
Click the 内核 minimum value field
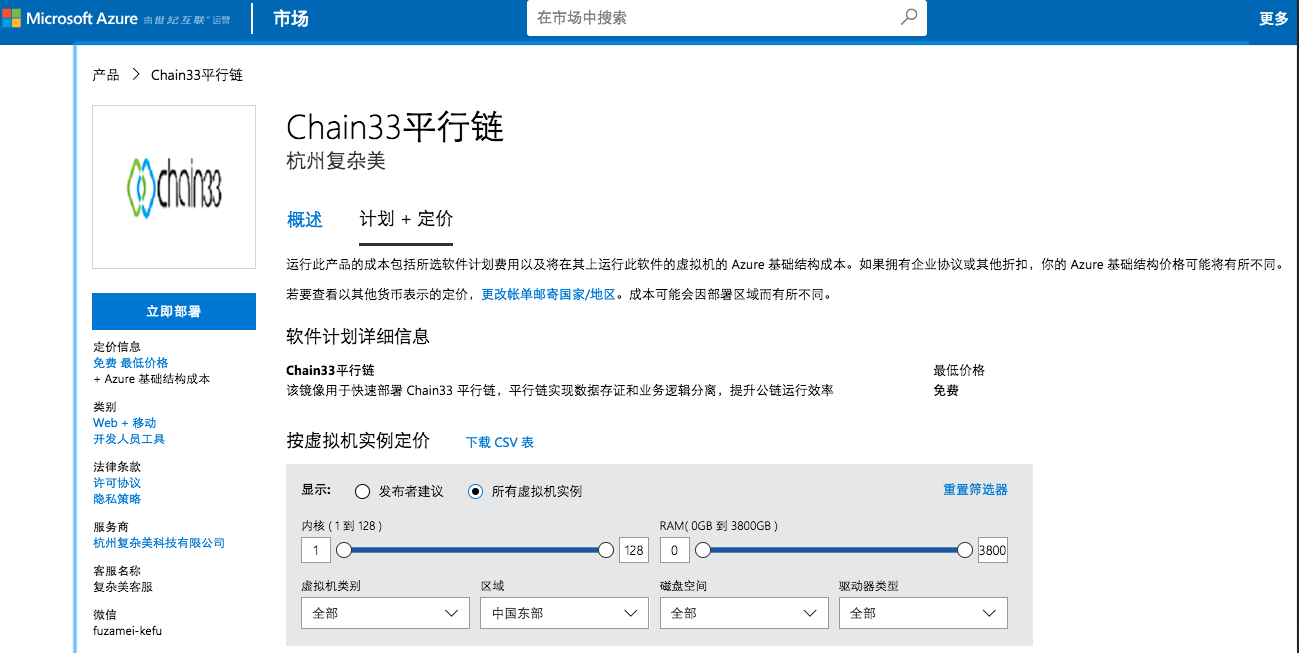(316, 550)
